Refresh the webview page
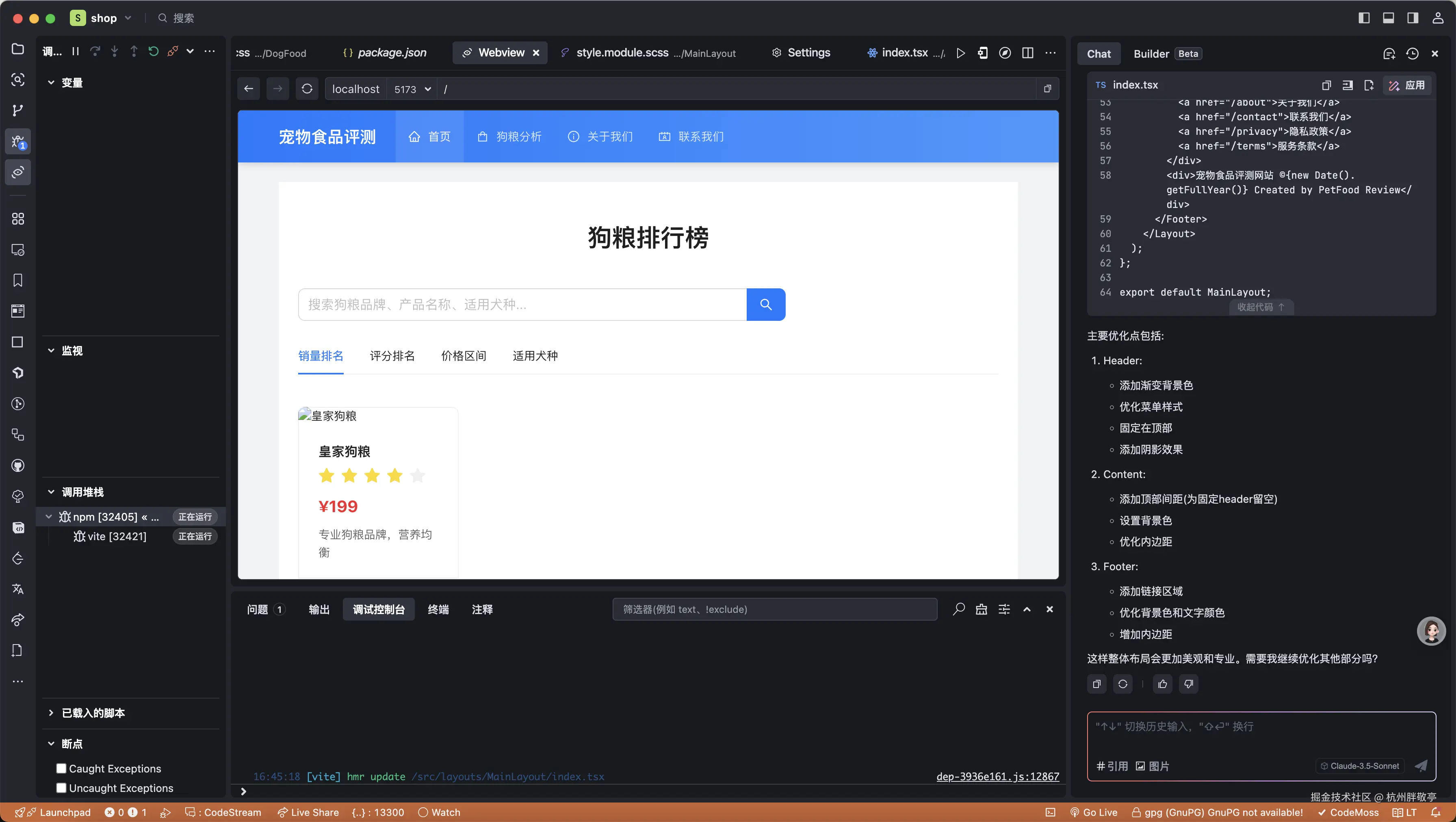Viewport: 1456px width, 822px height. tap(307, 89)
